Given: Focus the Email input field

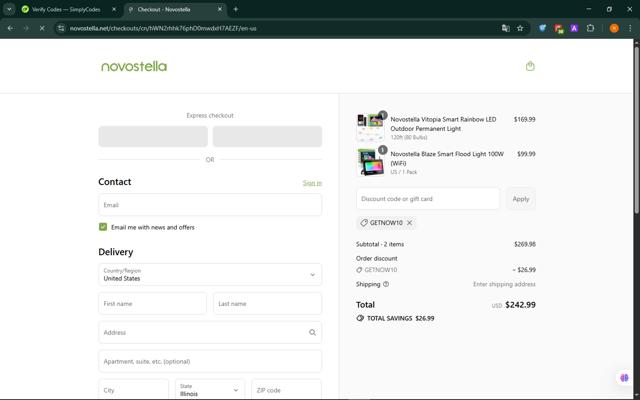Looking at the screenshot, I should (210, 205).
